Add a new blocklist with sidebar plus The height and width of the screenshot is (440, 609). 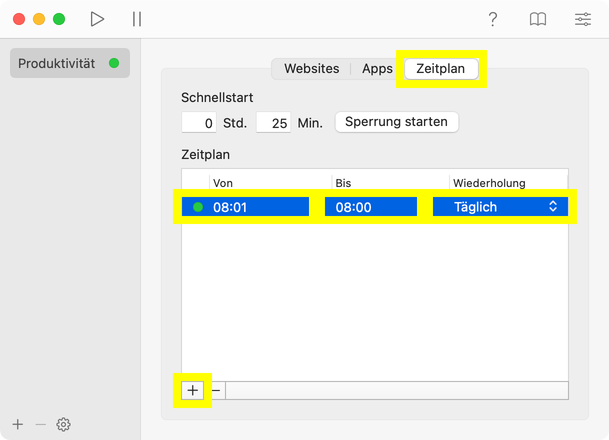18,425
